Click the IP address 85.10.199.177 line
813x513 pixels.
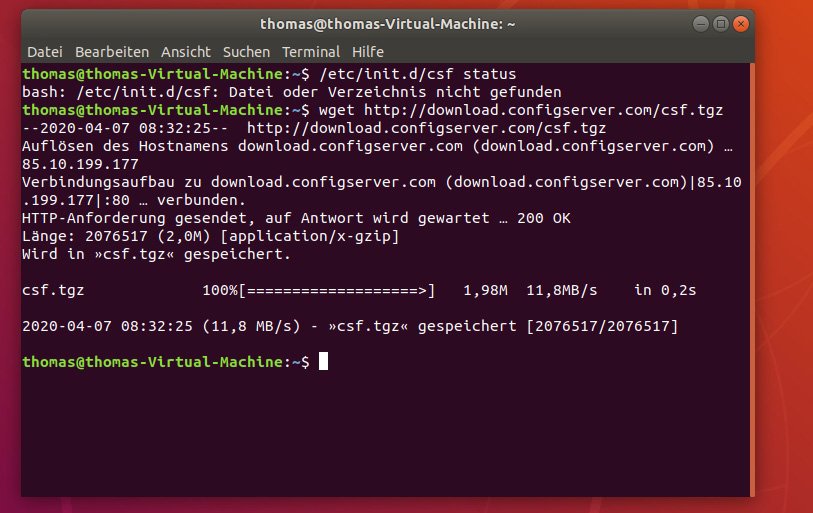click(x=80, y=164)
